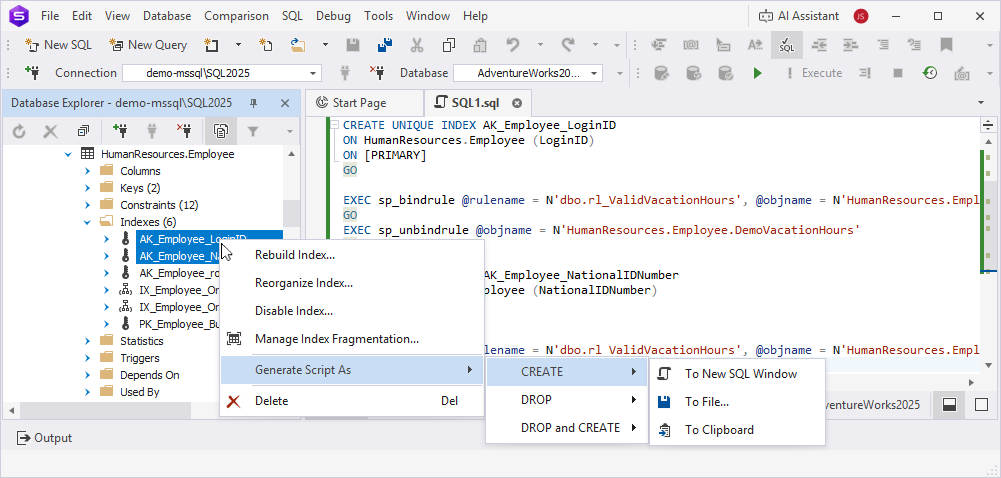Image resolution: width=1001 pixels, height=478 pixels.
Task: Choose Disable Index... from context menu
Action: [x=351, y=311]
